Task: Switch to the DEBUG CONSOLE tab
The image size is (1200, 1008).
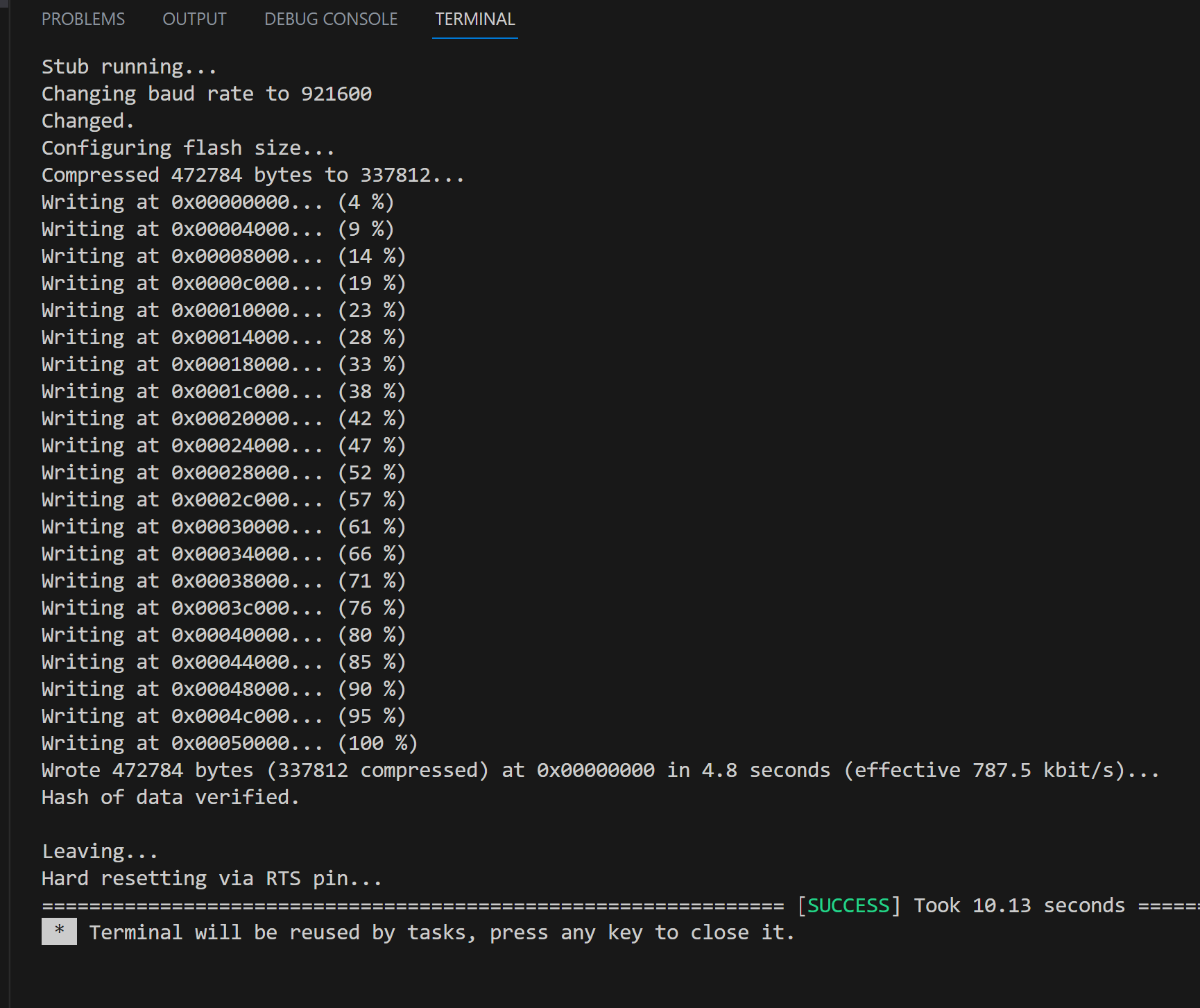Action: tap(330, 19)
